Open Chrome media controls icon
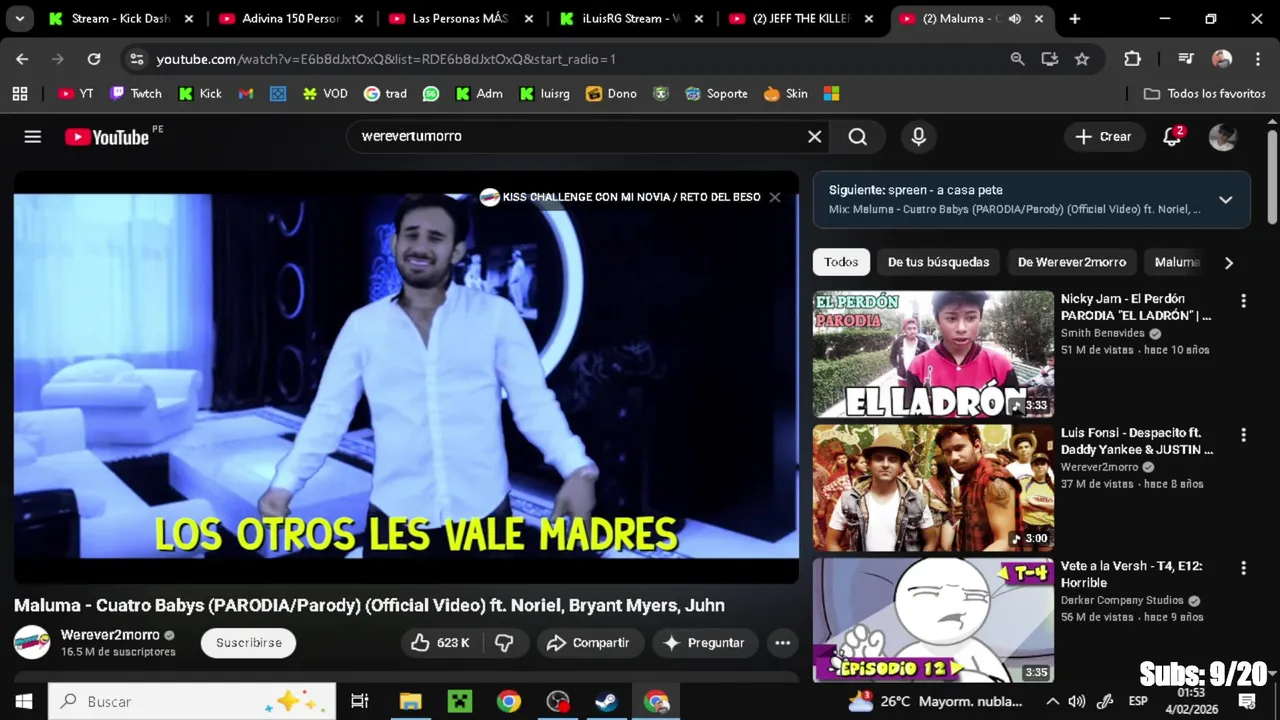 point(1185,59)
